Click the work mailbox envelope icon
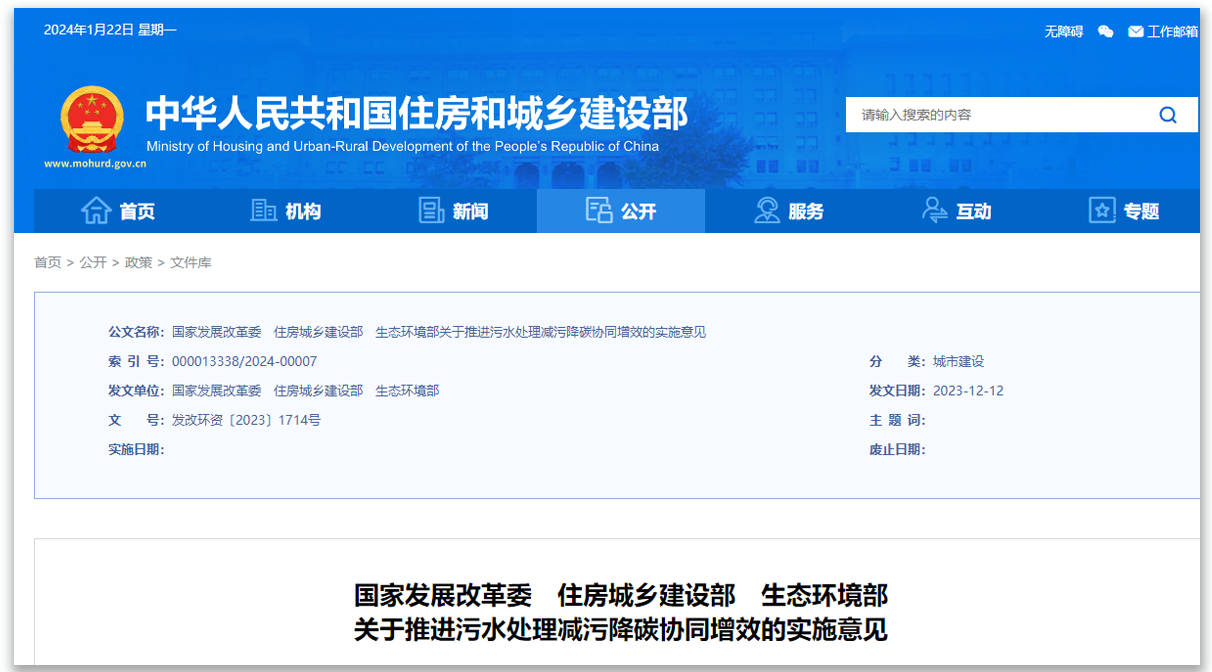The image size is (1212, 672). pyautogui.click(x=1135, y=31)
